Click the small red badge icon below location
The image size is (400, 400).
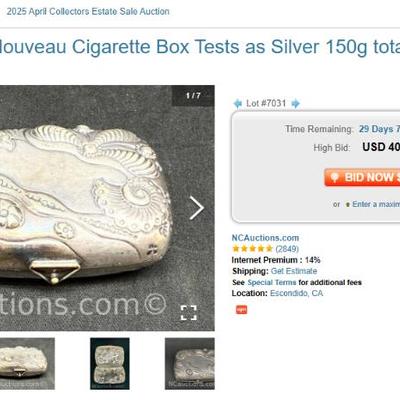(x=242, y=310)
